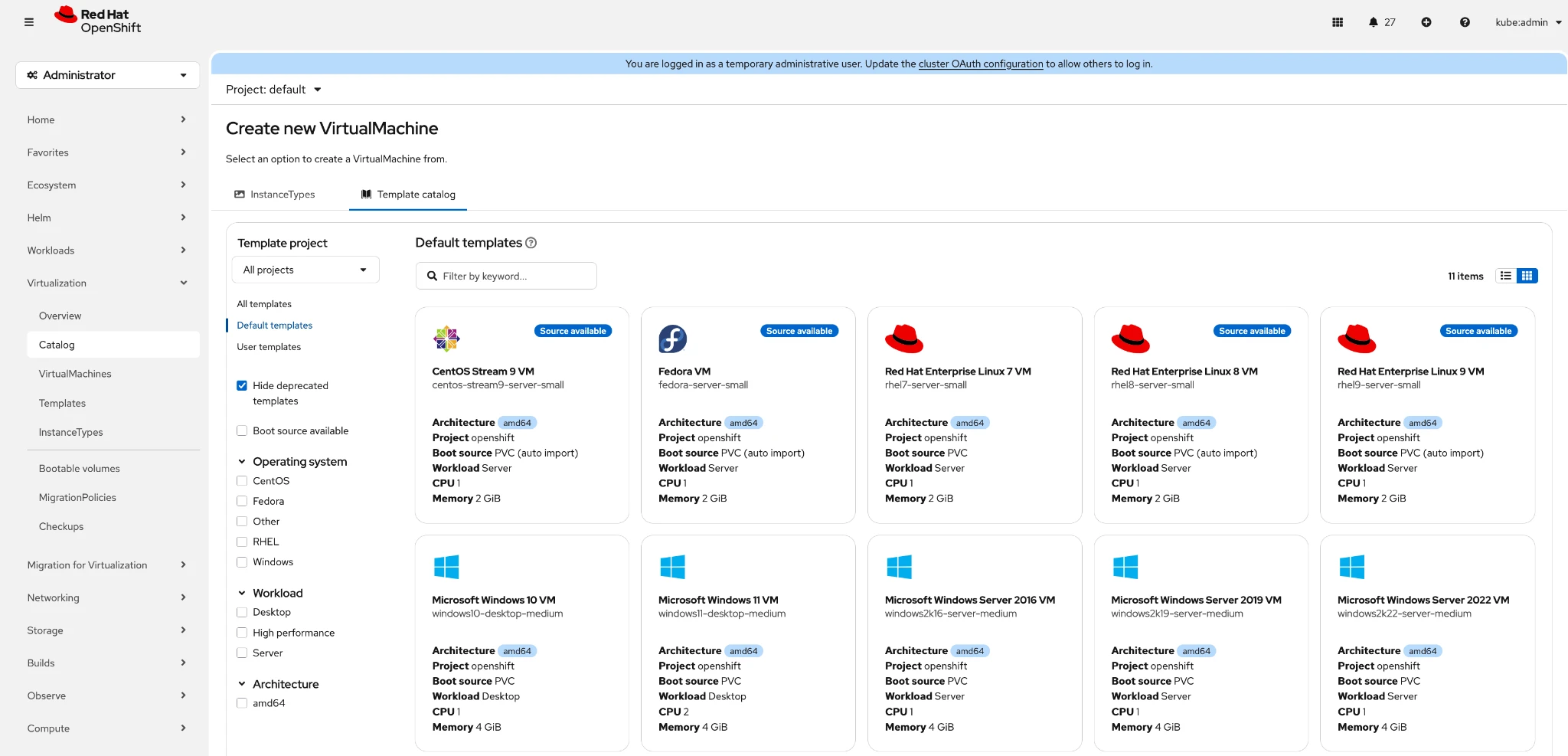Open the application launcher grid icon
The width and height of the screenshot is (1568, 756).
1338,22
